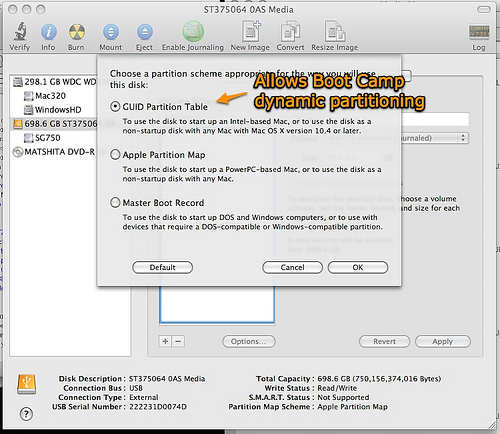This screenshot has width=500, height=434.
Task: Add a partition with plus button
Action: pos(165,341)
